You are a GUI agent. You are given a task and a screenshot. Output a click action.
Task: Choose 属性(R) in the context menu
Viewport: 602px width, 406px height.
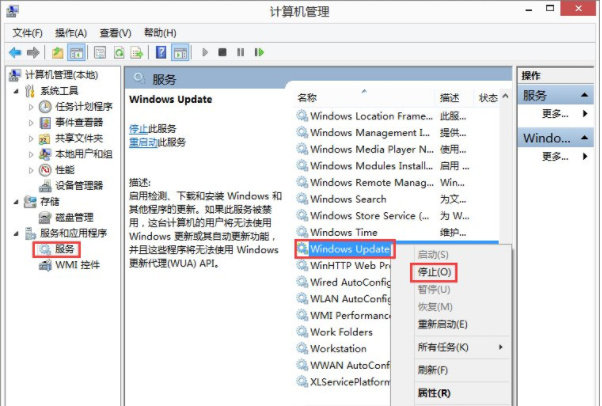coord(434,393)
